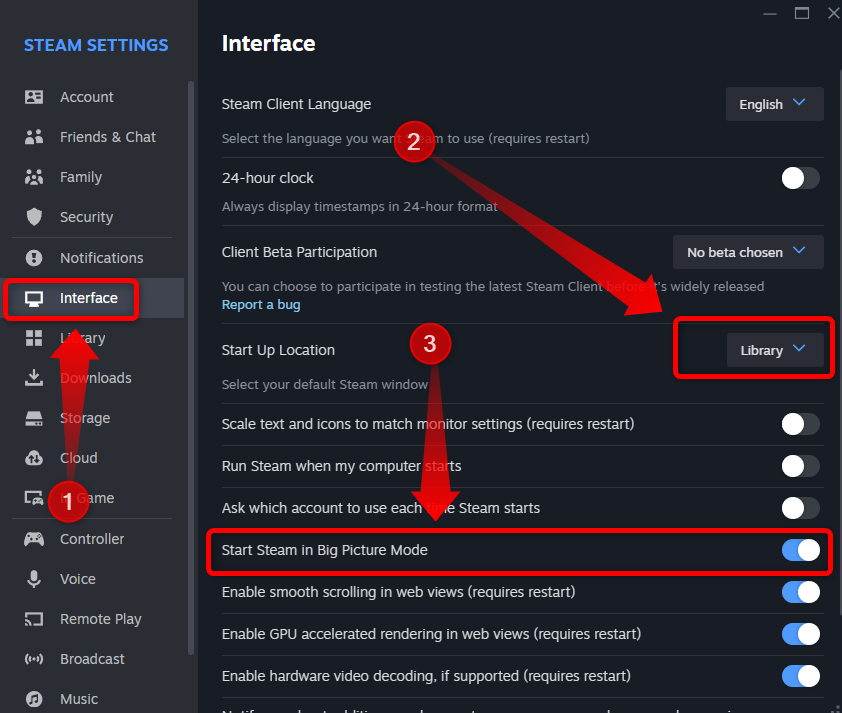Click the Cloud label in sidebar

point(78,458)
